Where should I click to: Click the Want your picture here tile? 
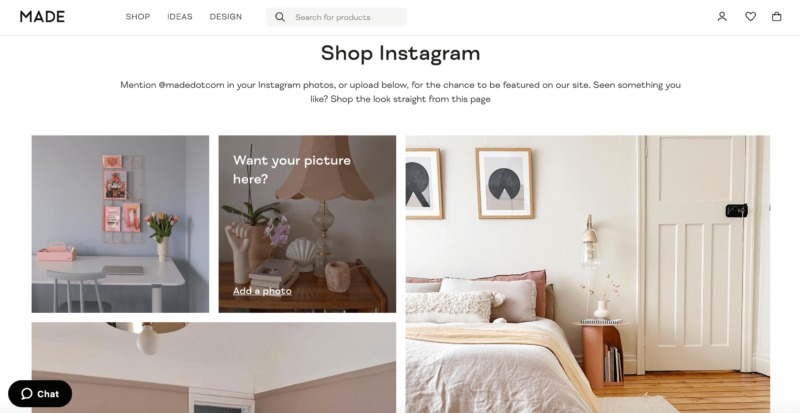(x=307, y=224)
